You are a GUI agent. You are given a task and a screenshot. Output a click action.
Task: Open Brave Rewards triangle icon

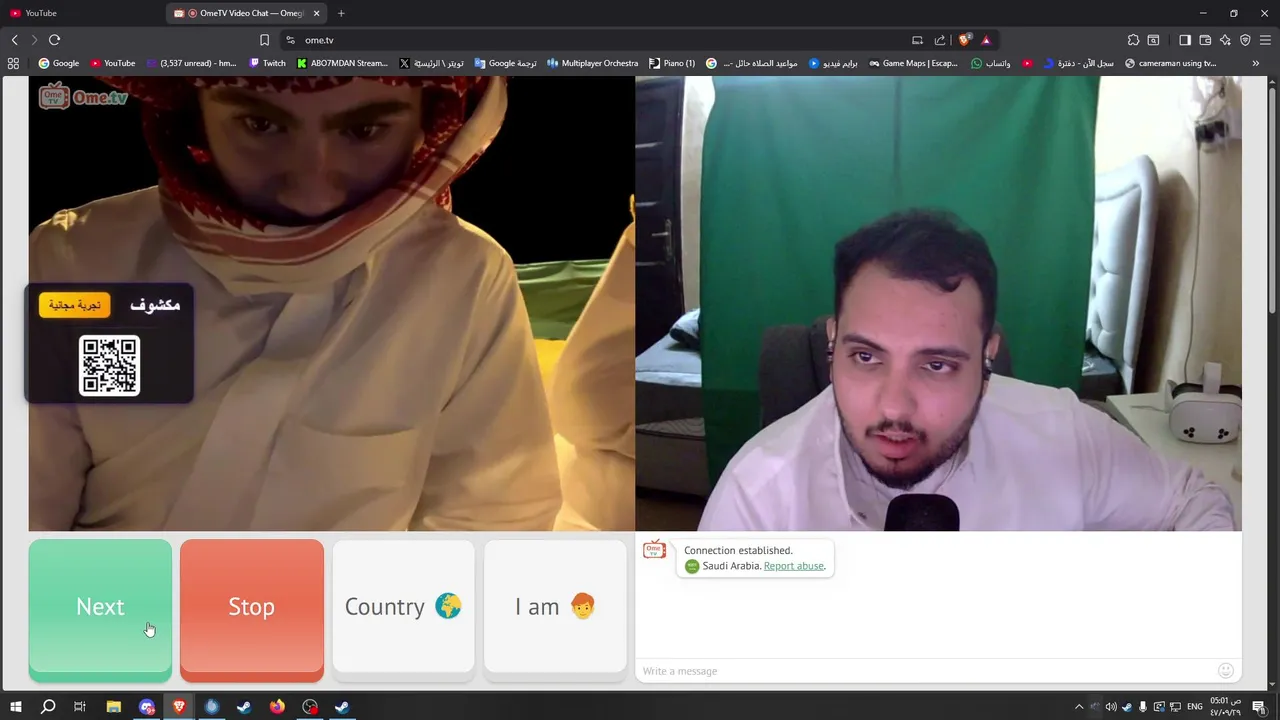986,40
